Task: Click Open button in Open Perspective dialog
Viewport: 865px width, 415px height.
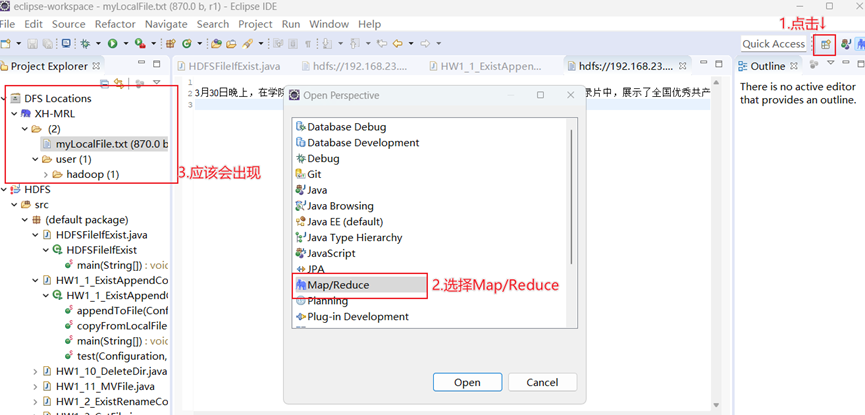Action: [467, 382]
